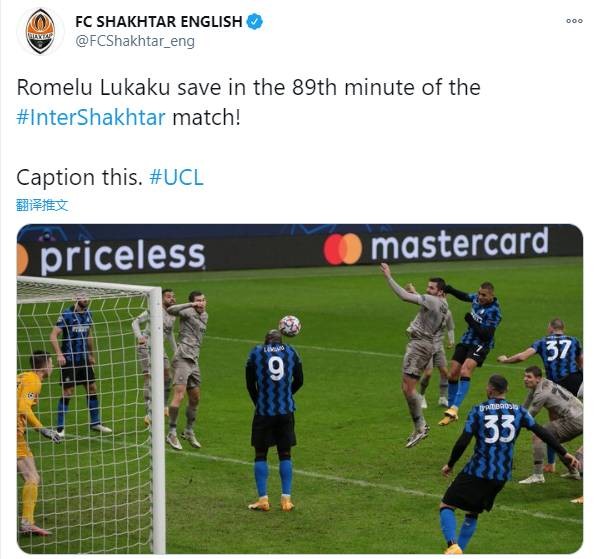Open the @FCShakhtar_eng handle
Viewport: 596px width, 559px height.
[135, 41]
